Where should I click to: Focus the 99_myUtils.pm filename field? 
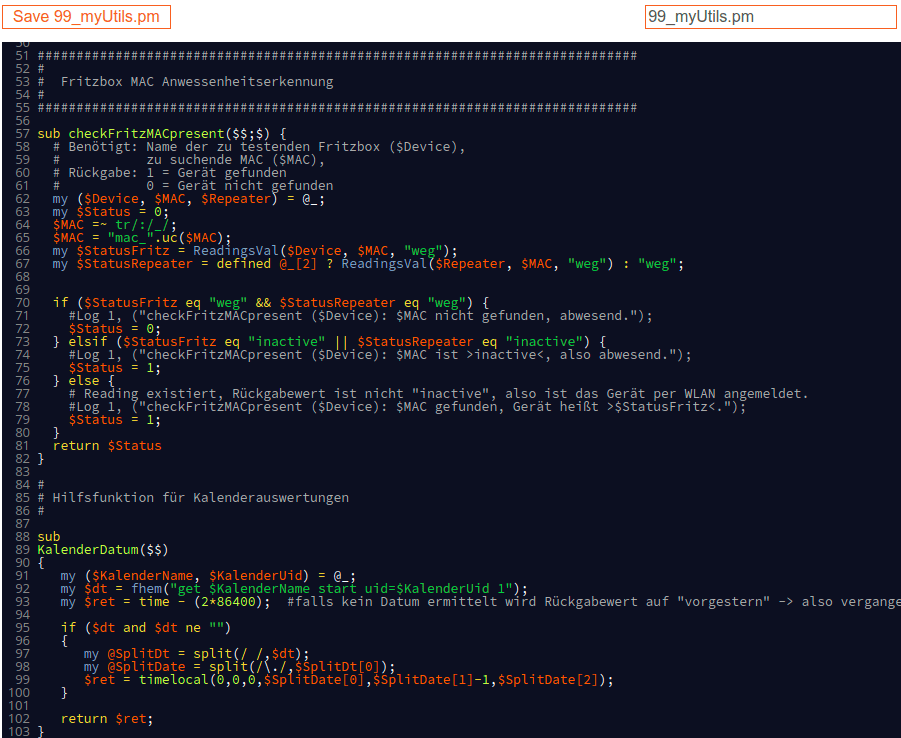[x=771, y=17]
